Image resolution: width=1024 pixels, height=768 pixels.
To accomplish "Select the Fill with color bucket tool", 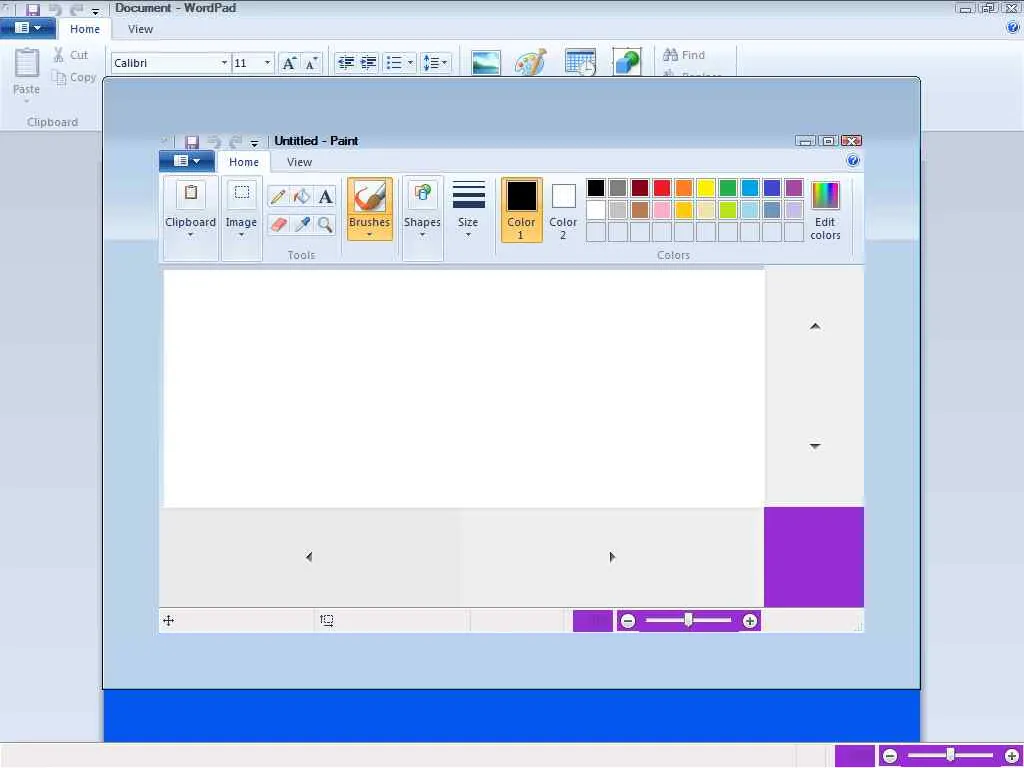I will (302, 197).
